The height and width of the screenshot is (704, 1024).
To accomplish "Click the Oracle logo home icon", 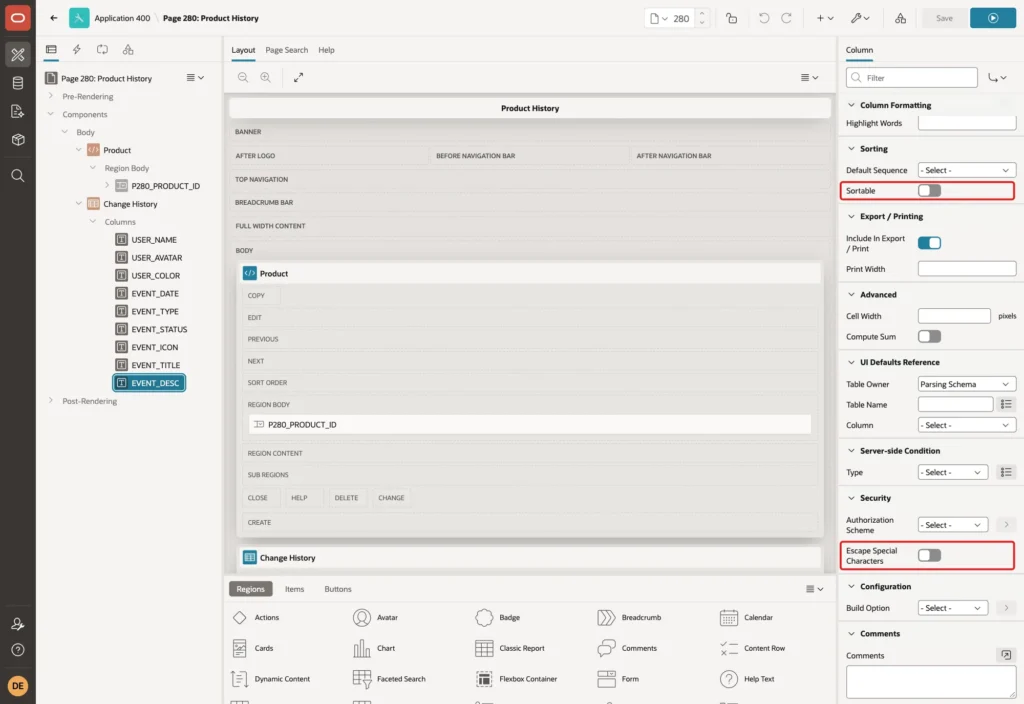I will pyautogui.click(x=18, y=18).
